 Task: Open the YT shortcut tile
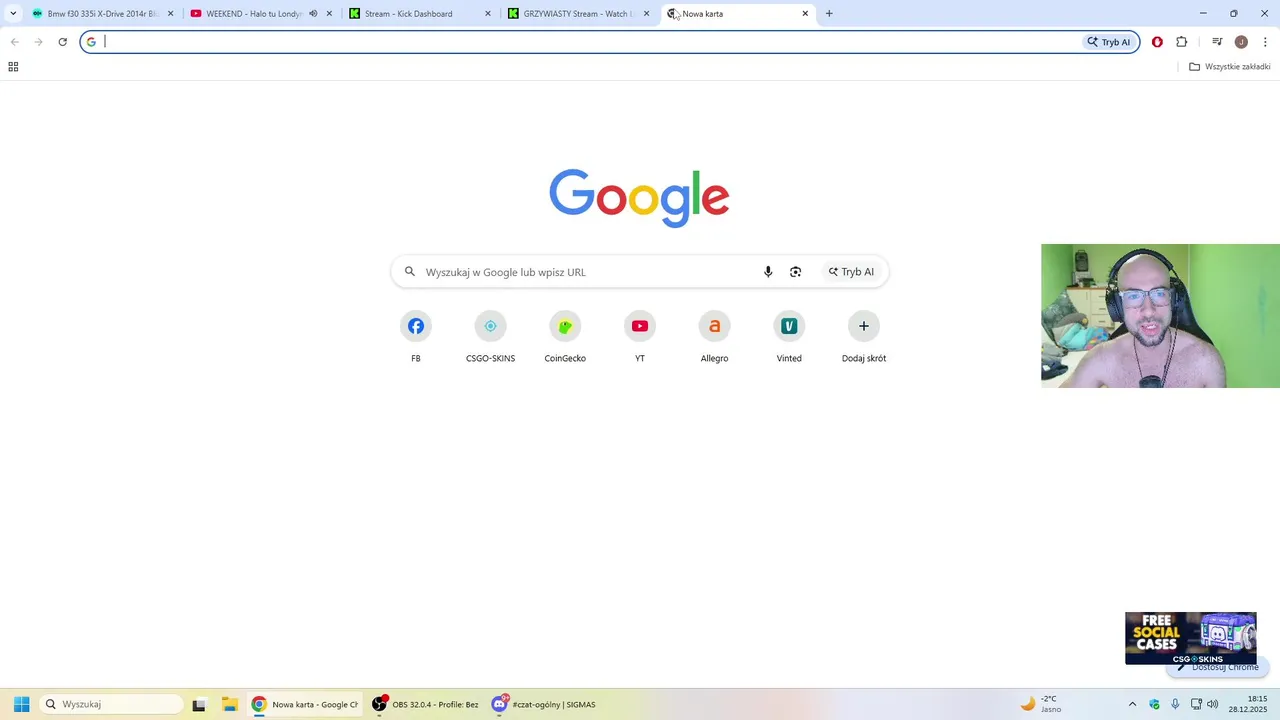[x=640, y=337]
